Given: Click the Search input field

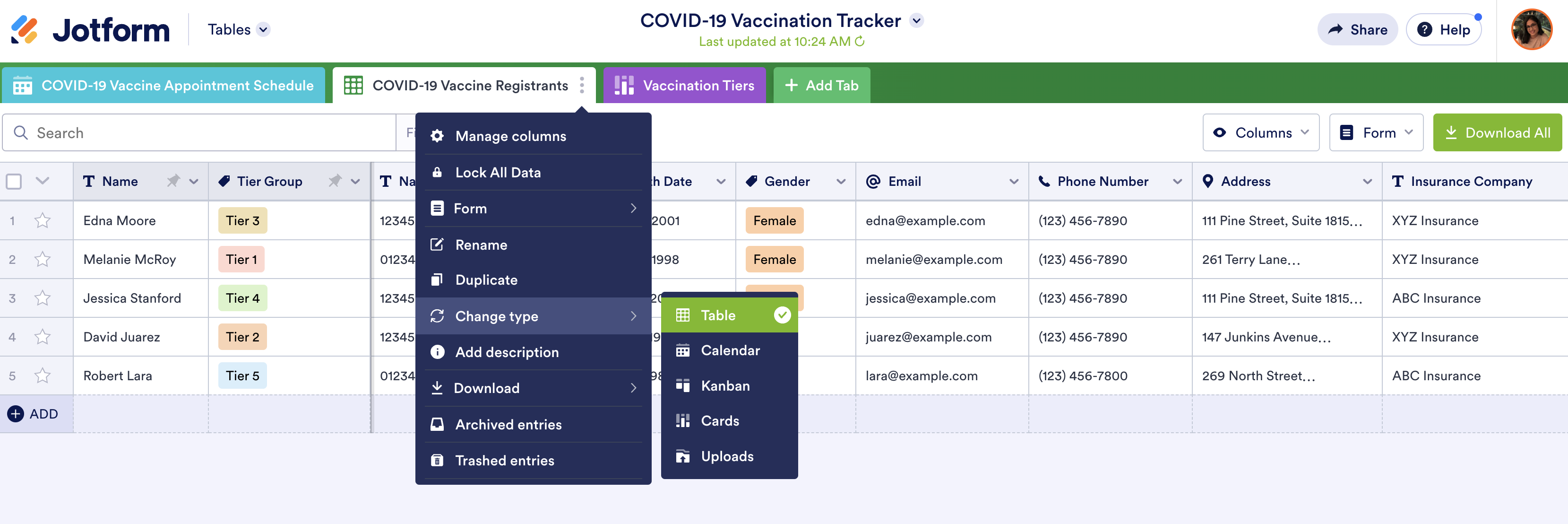Looking at the screenshot, I should pos(207,133).
